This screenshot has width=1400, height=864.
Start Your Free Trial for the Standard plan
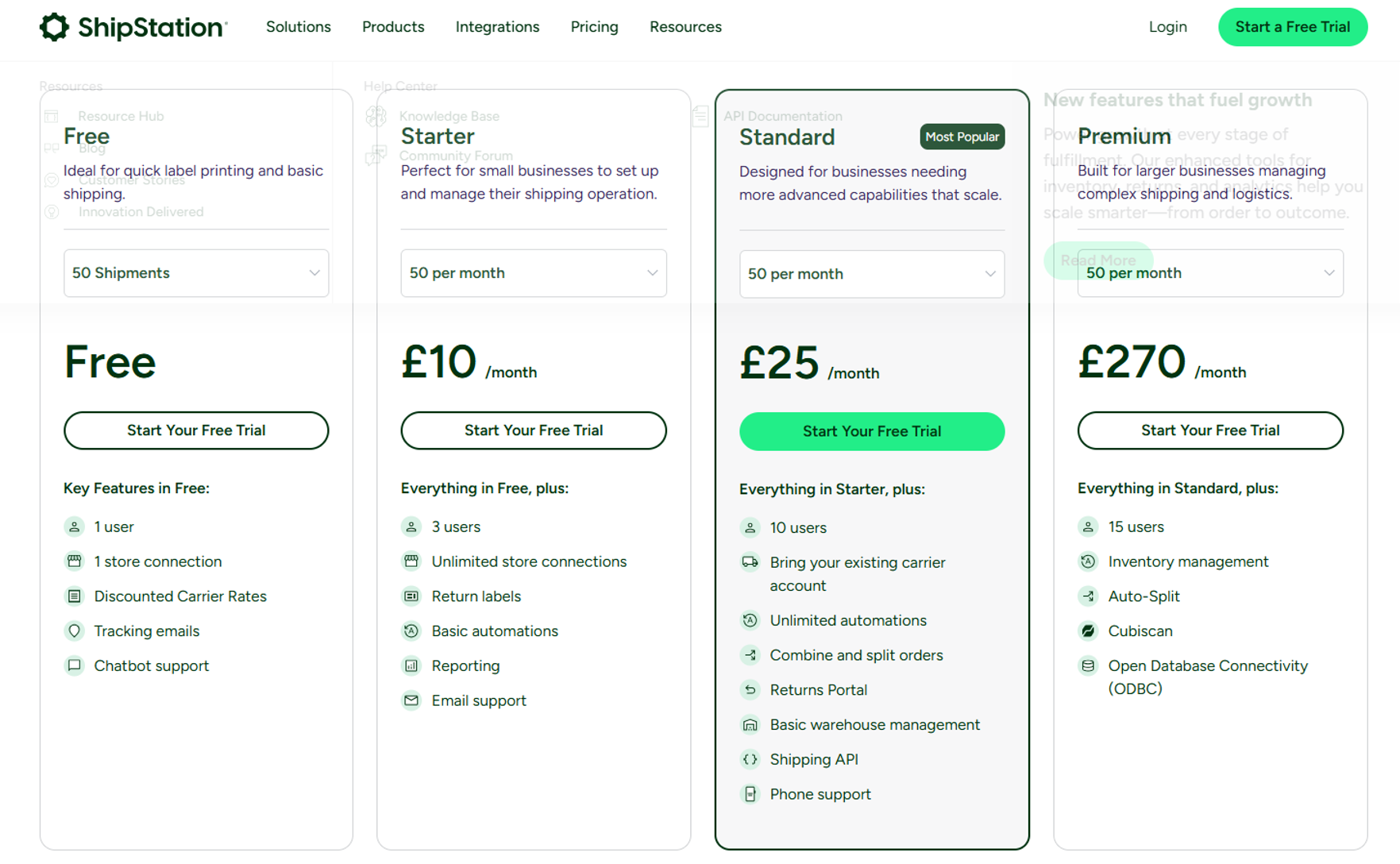871,431
